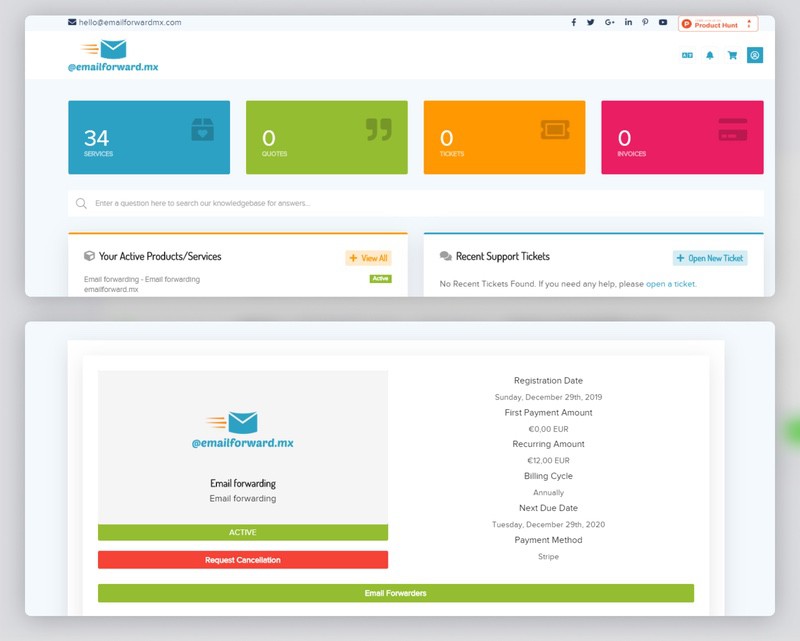Click the 'Email forwarding' product title in the details card
The image size is (800, 641).
[243, 483]
